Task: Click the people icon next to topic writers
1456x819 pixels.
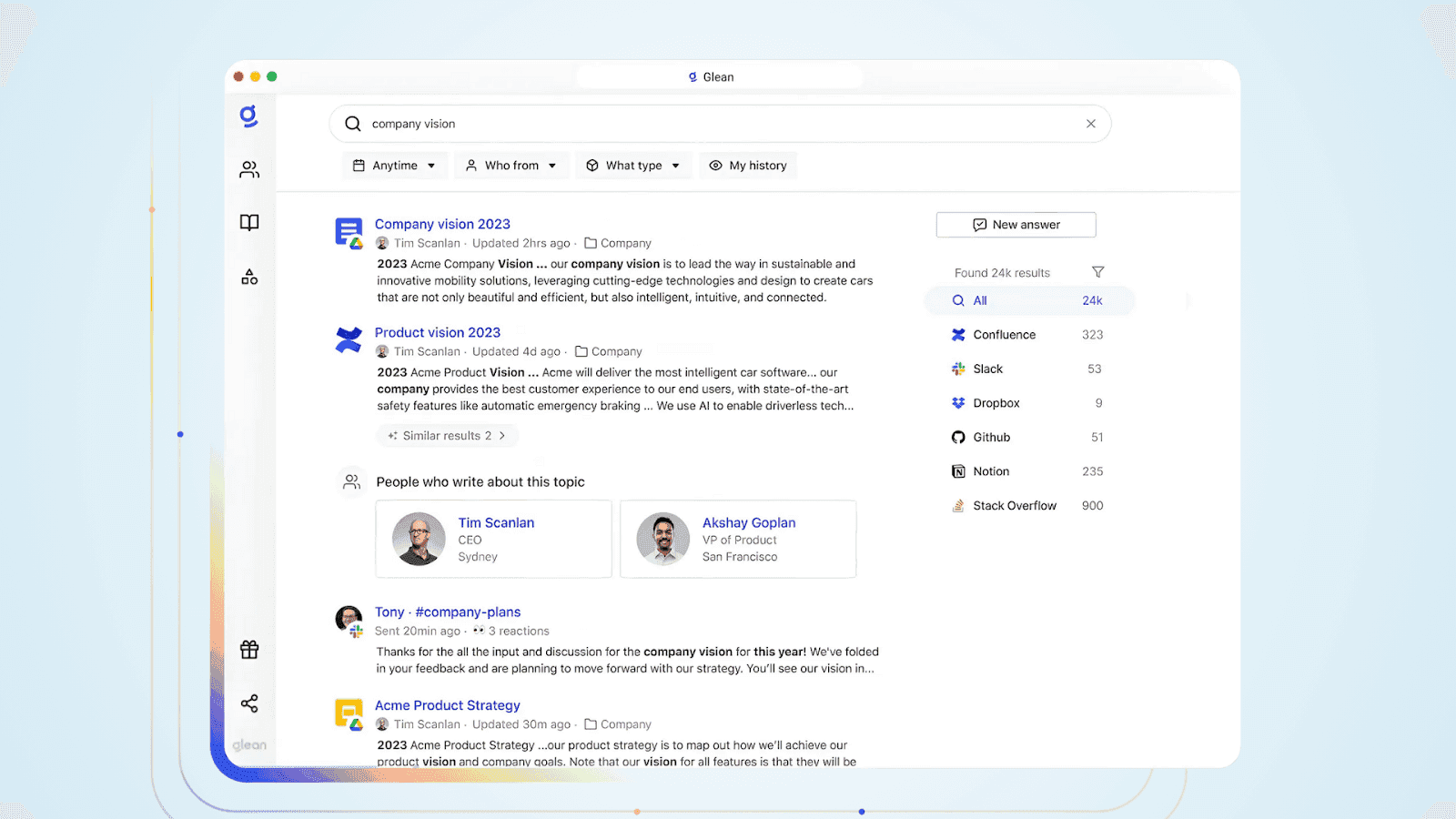Action: [351, 482]
